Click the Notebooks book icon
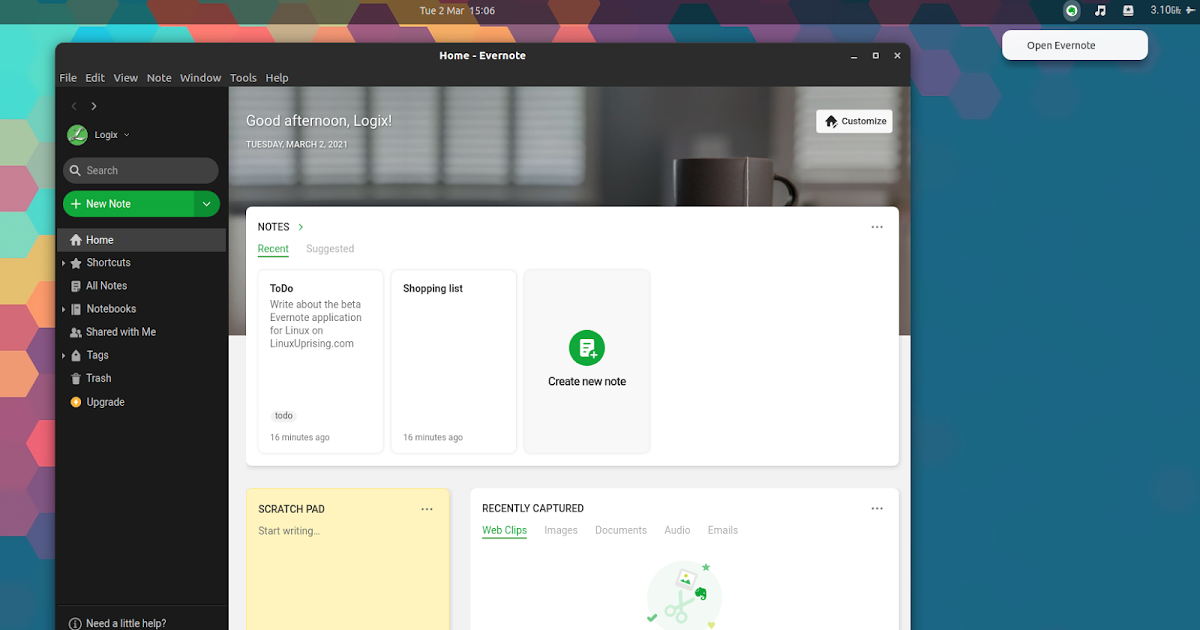 pos(76,309)
